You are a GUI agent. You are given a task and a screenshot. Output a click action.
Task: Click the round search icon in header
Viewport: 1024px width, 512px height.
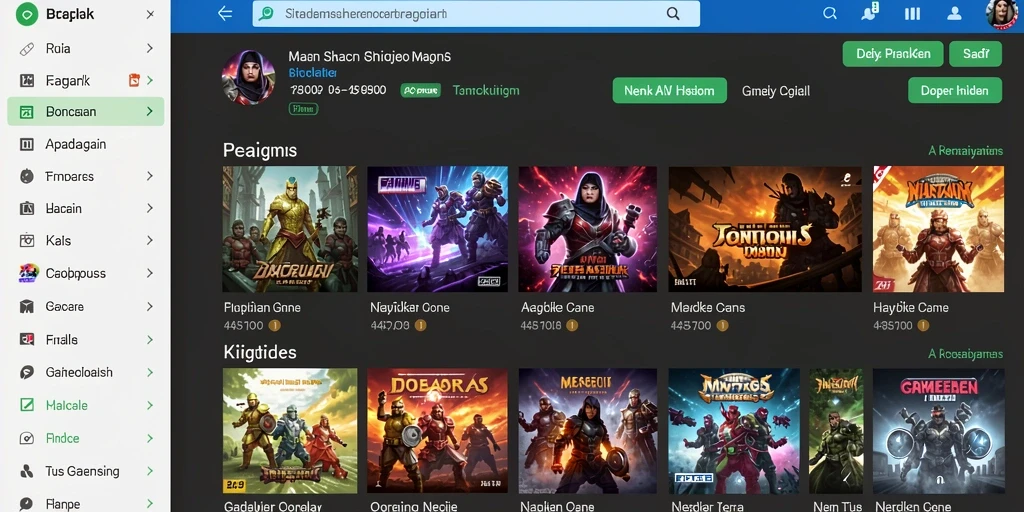(830, 14)
